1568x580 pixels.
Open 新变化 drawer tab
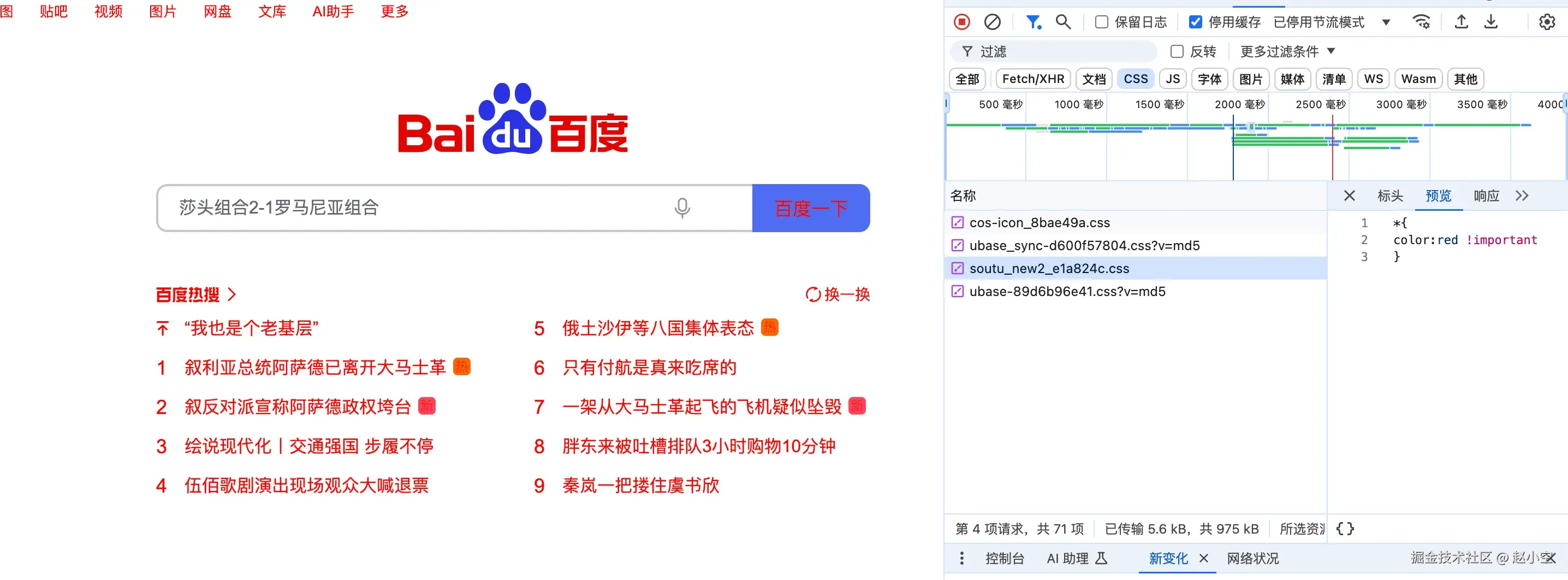click(1168, 558)
